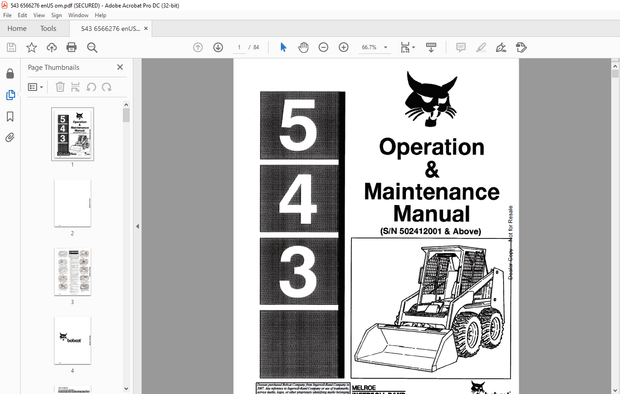Image resolution: width=620 pixels, height=394 pixels.
Task: Close the Page Thumbnails panel
Action: tap(120, 67)
